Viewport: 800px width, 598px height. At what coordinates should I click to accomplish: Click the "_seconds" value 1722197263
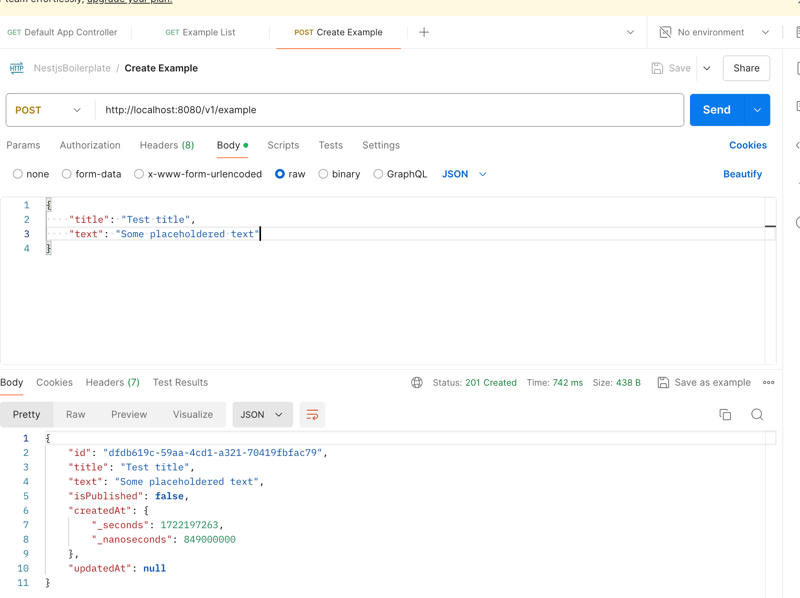click(189, 525)
